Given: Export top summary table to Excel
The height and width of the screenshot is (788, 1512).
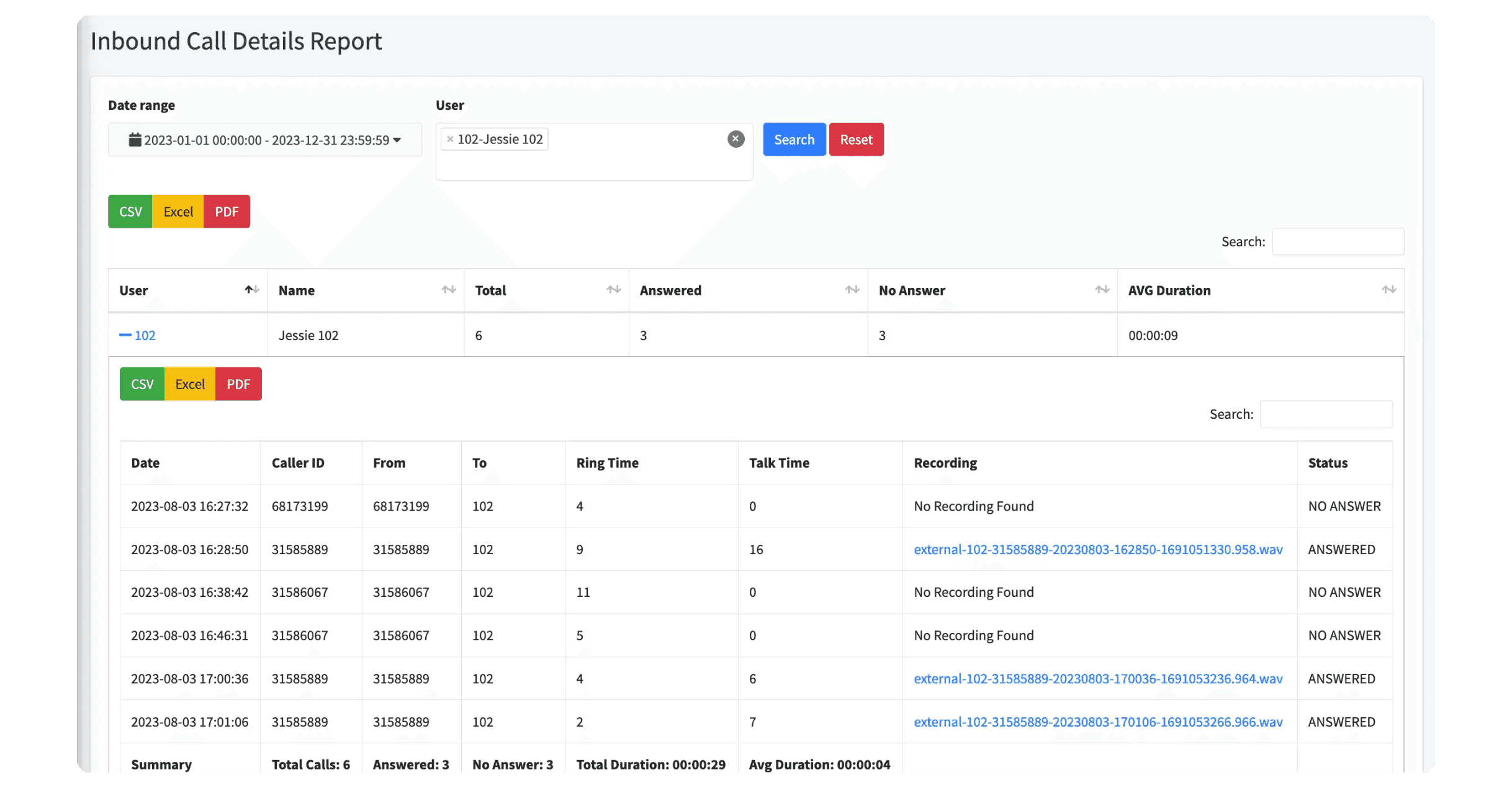Looking at the screenshot, I should pos(178,212).
